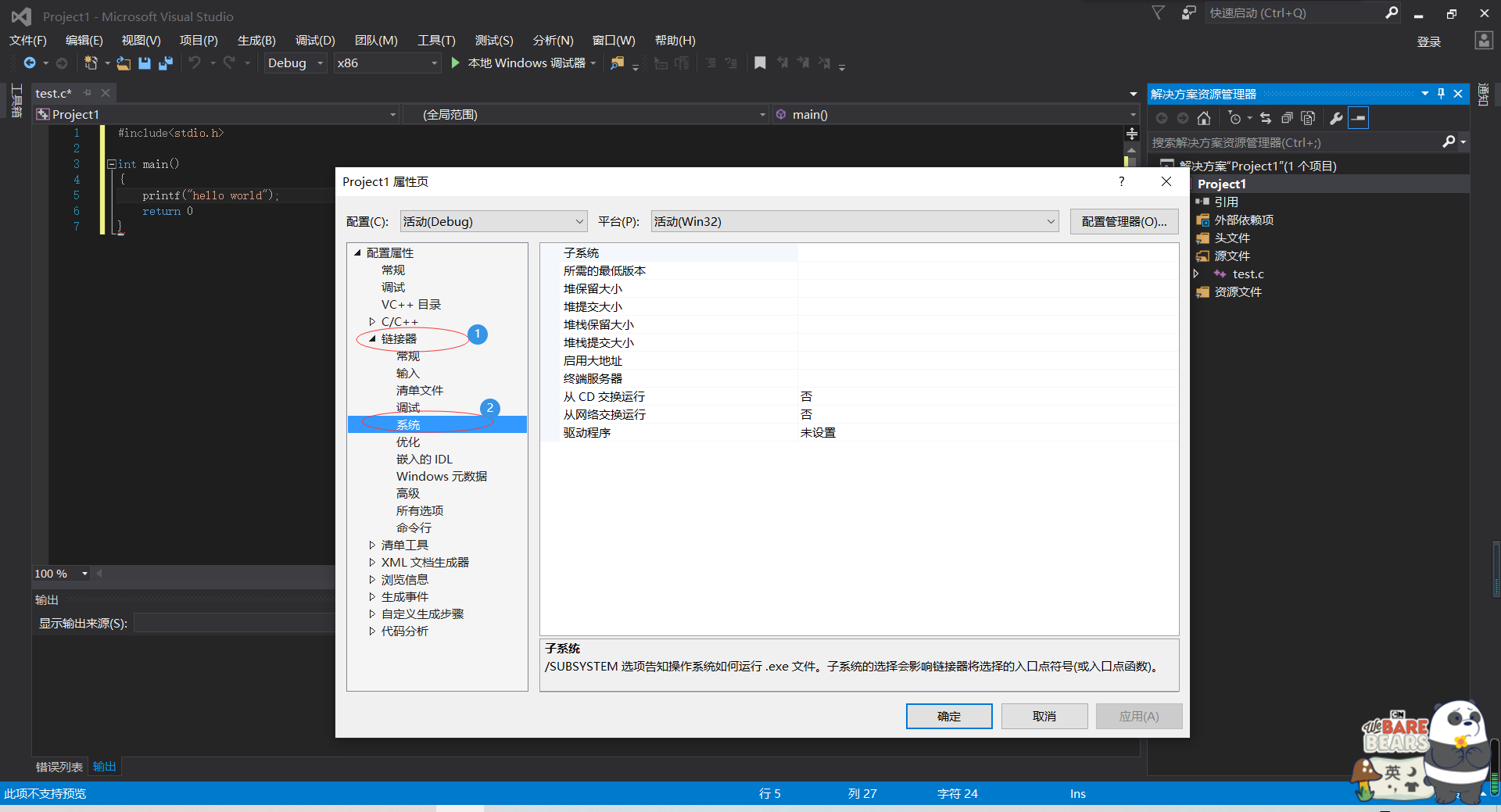Viewport: 1501px width, 812px height.
Task: Open the 帮助(H) menu
Action: click(675, 41)
